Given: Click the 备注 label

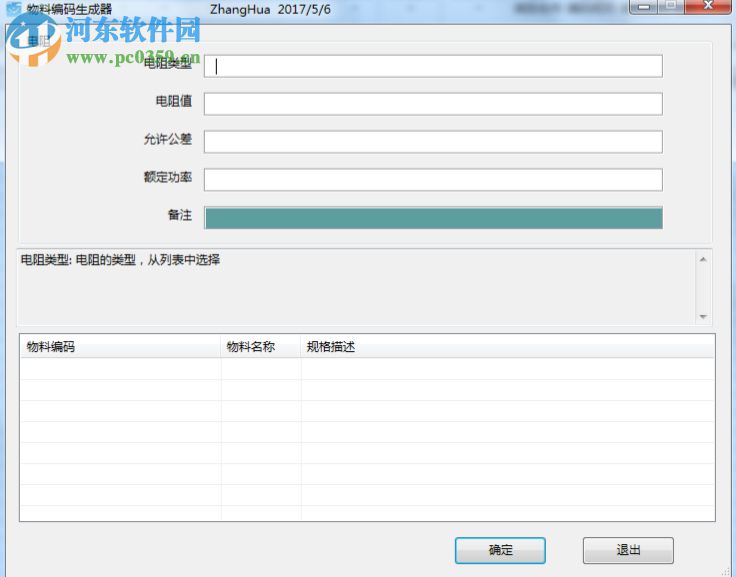Looking at the screenshot, I should click(180, 215).
